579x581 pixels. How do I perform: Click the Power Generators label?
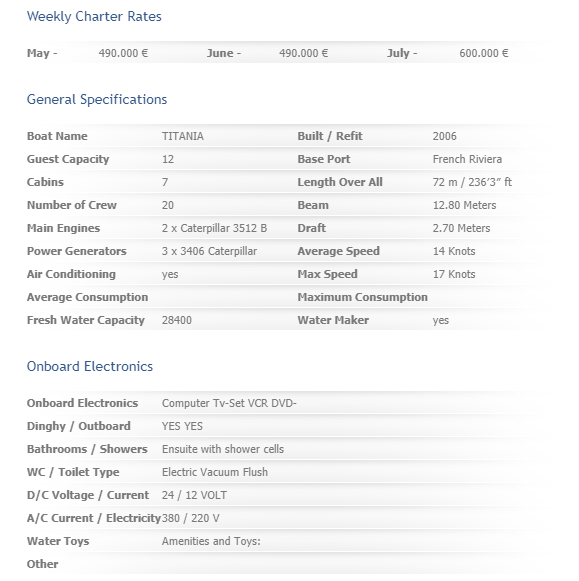(77, 251)
